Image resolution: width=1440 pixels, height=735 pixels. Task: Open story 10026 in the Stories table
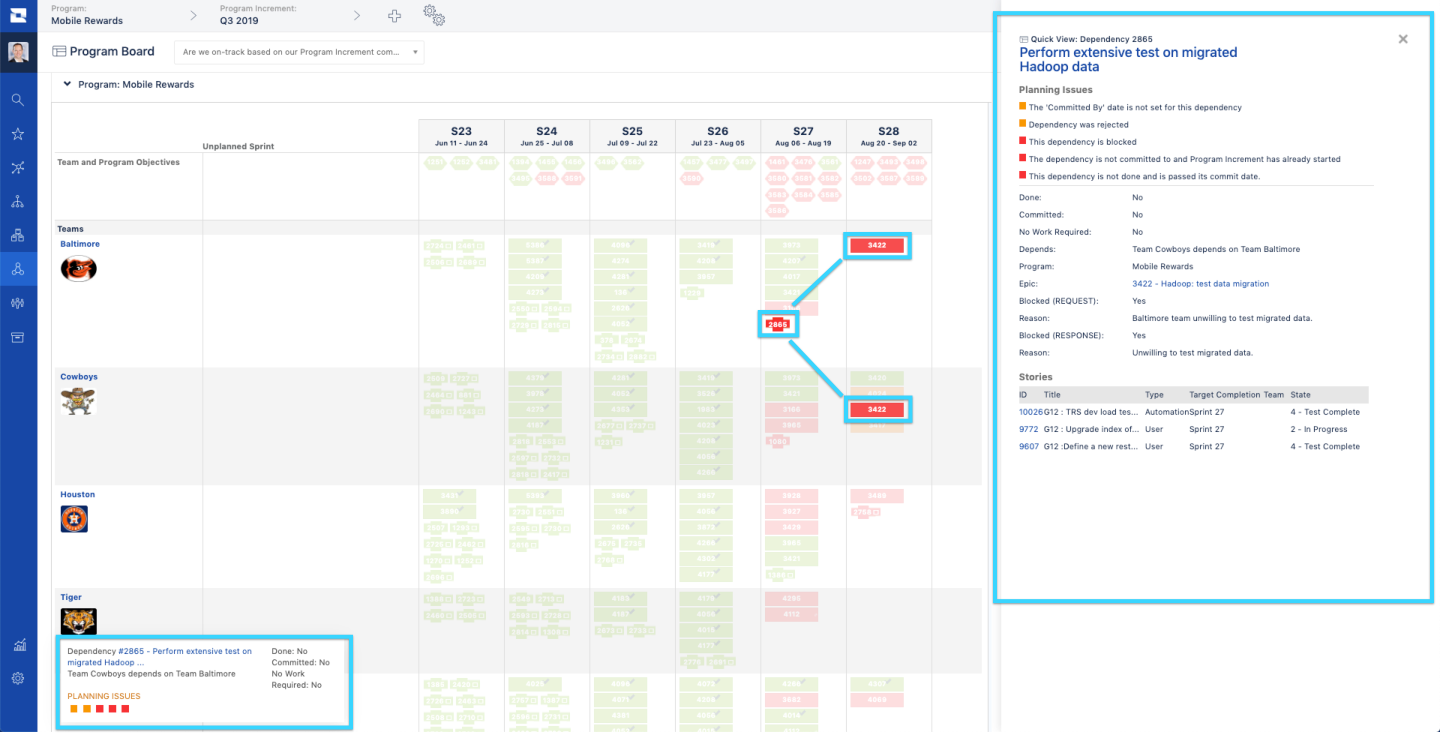click(x=1030, y=412)
